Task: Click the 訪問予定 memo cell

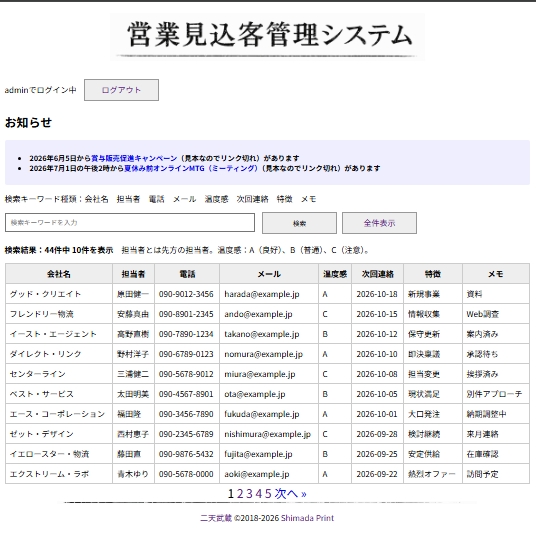Action: [496, 474]
